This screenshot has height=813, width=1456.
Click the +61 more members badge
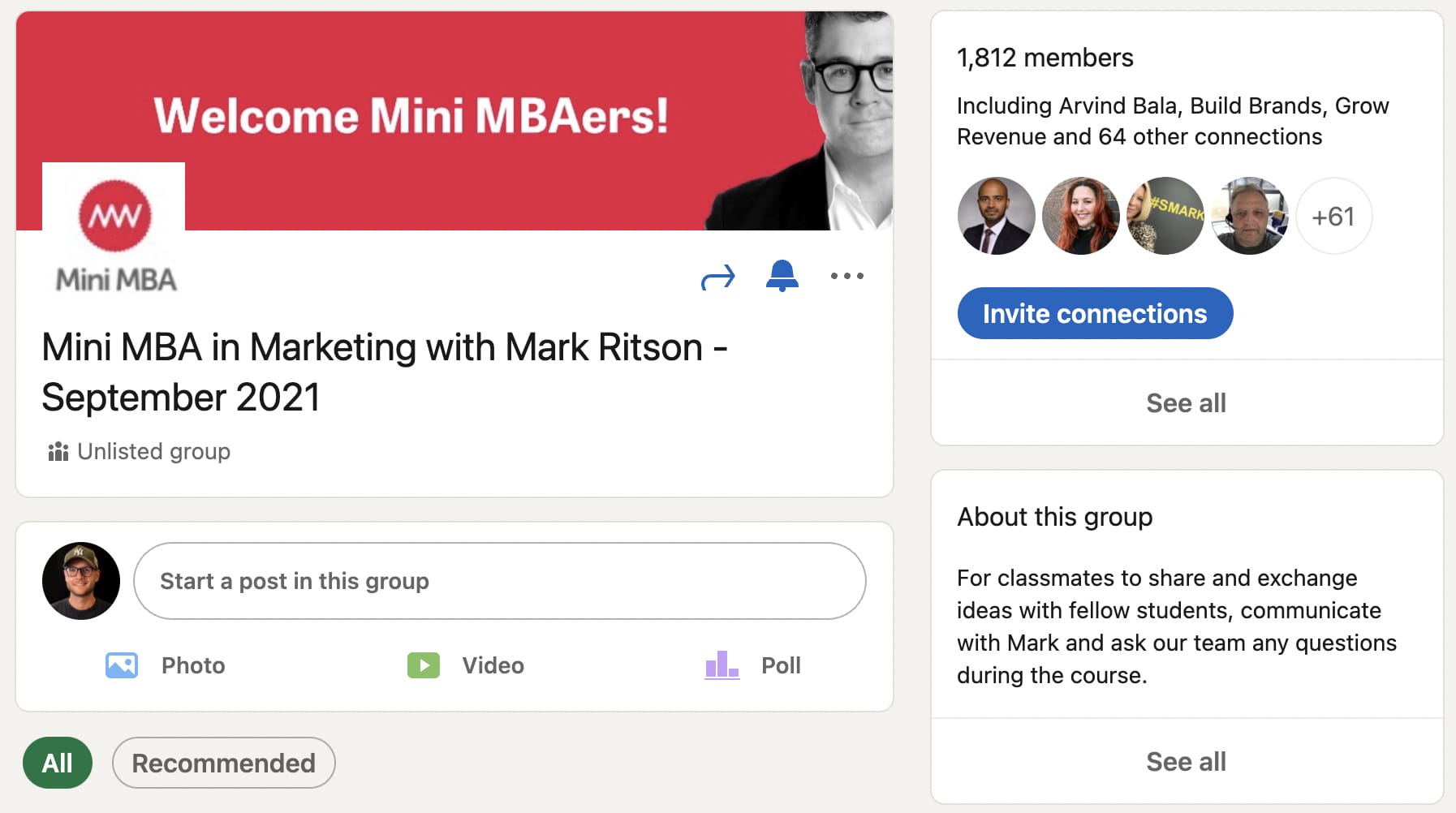[x=1334, y=216]
